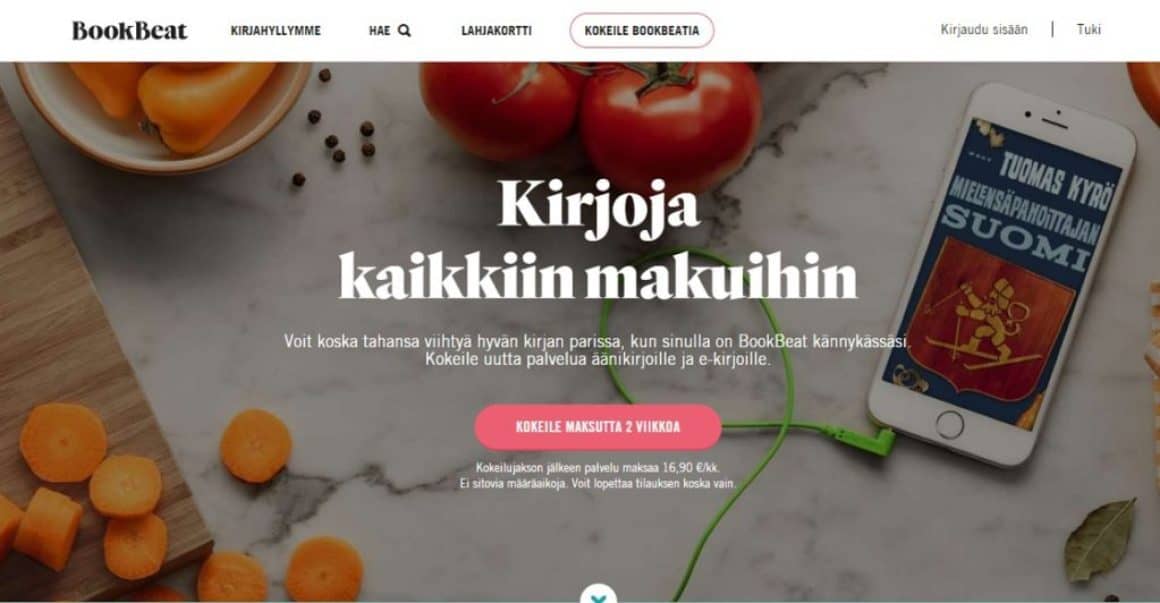Viewport: 1160px width, 603px height.
Task: Open the Kirjahyllymme menu item
Action: click(275, 30)
